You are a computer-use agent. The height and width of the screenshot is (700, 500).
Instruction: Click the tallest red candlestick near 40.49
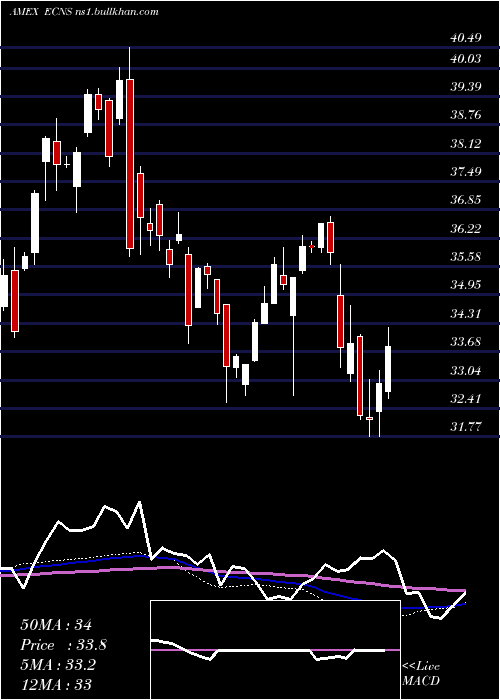point(130,163)
